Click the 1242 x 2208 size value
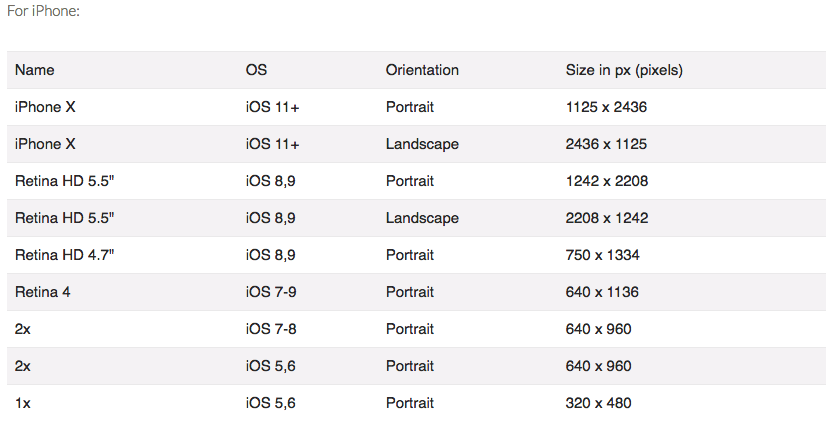Viewport: 837px width, 429px height. [x=607, y=181]
